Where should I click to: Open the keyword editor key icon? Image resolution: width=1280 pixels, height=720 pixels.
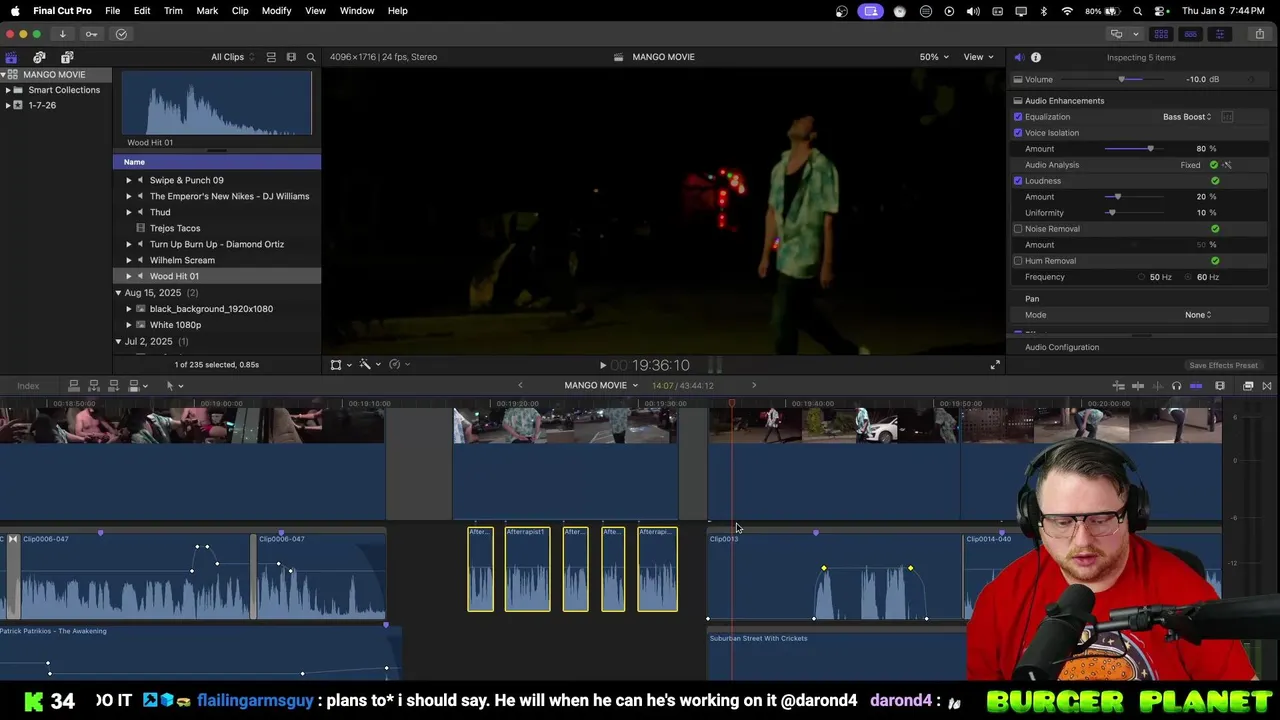click(91, 34)
